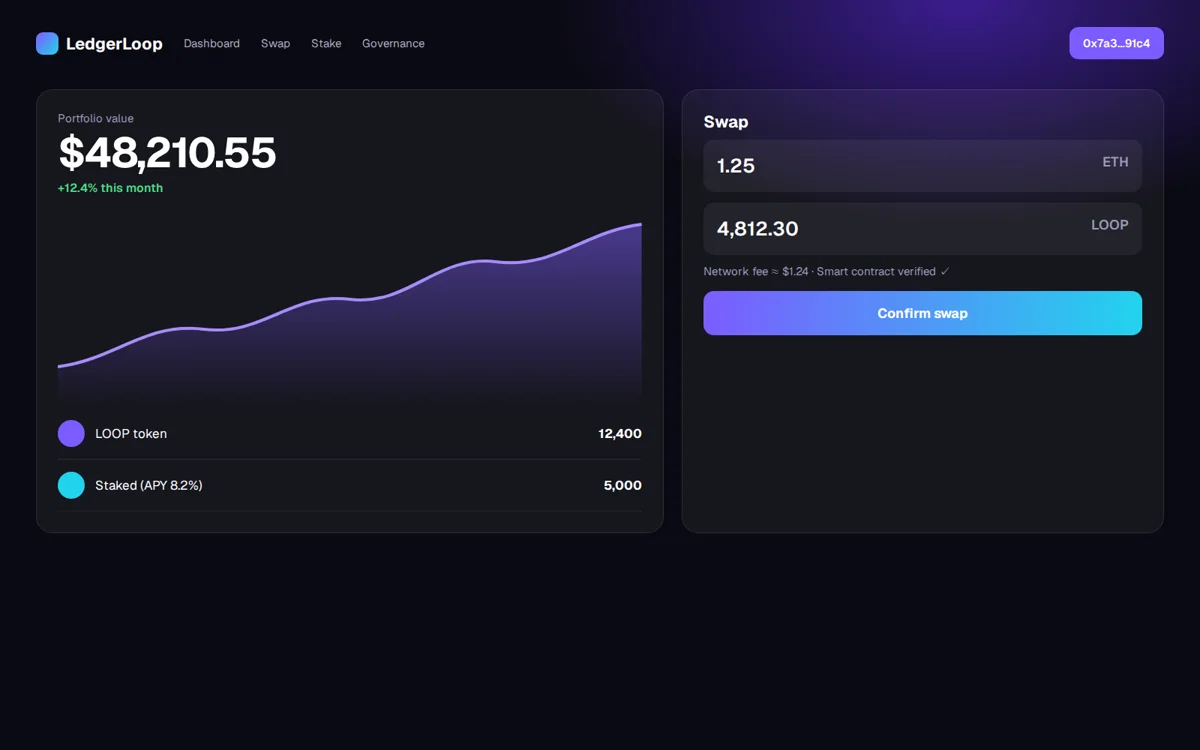Click the LedgerLoop logo icon
Image resolution: width=1200 pixels, height=750 pixels.
click(47, 43)
